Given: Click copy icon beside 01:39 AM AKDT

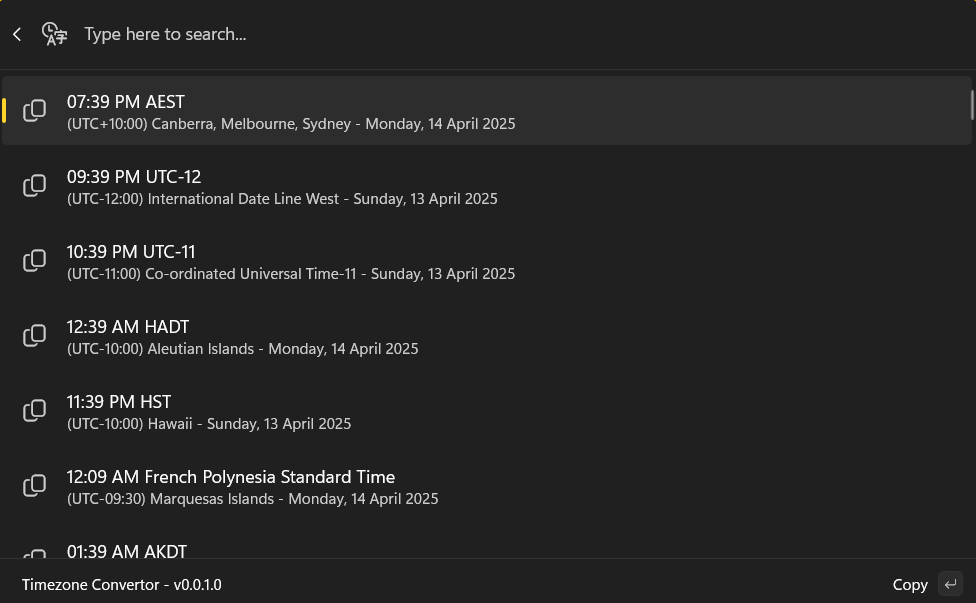Looking at the screenshot, I should tap(35, 553).
